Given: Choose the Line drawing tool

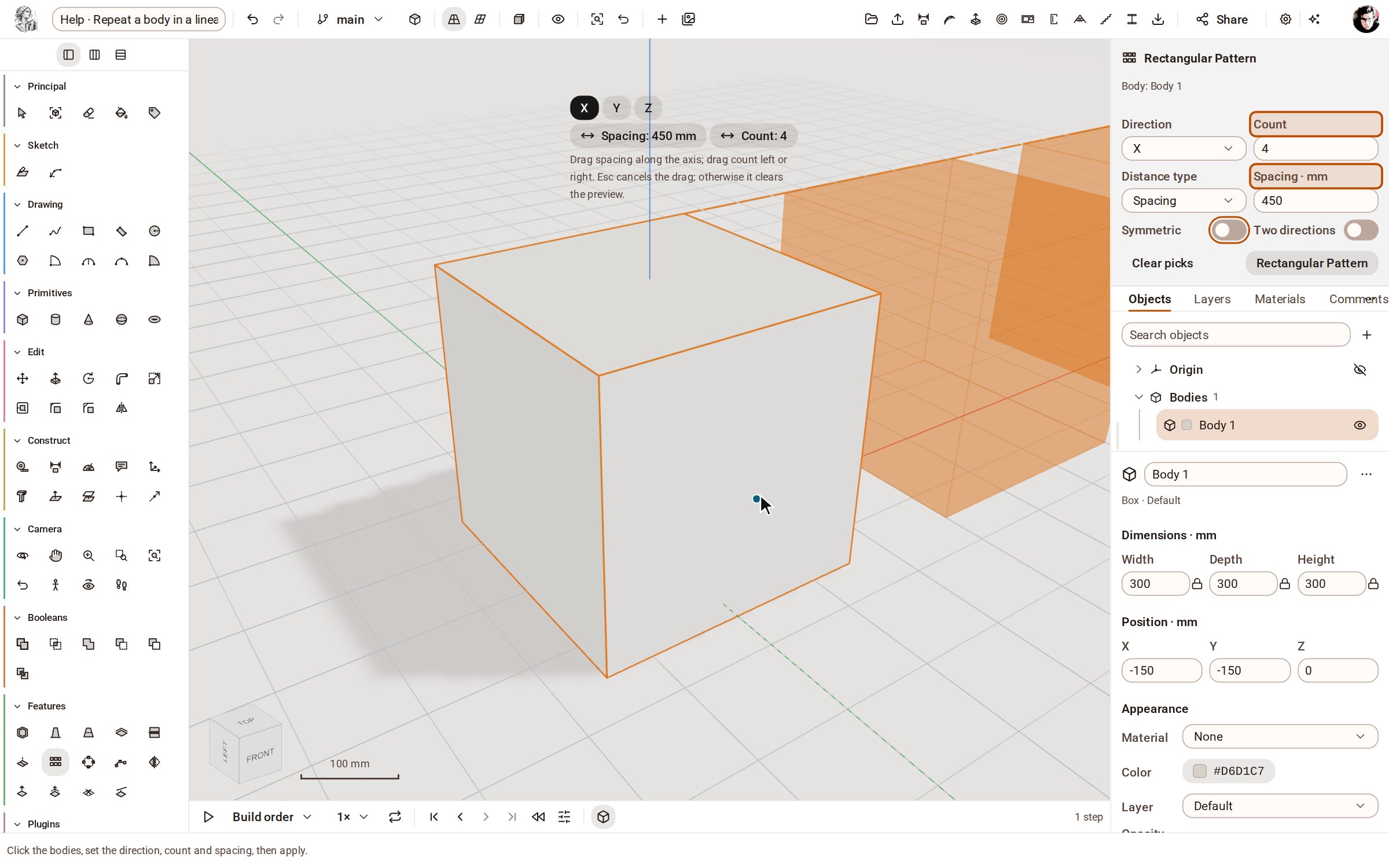Looking at the screenshot, I should coord(23,231).
